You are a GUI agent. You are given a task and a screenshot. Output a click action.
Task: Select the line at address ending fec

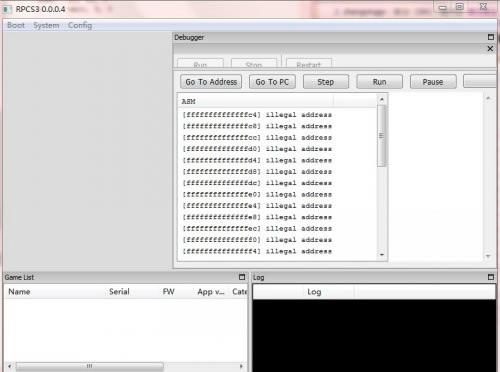coord(257,228)
